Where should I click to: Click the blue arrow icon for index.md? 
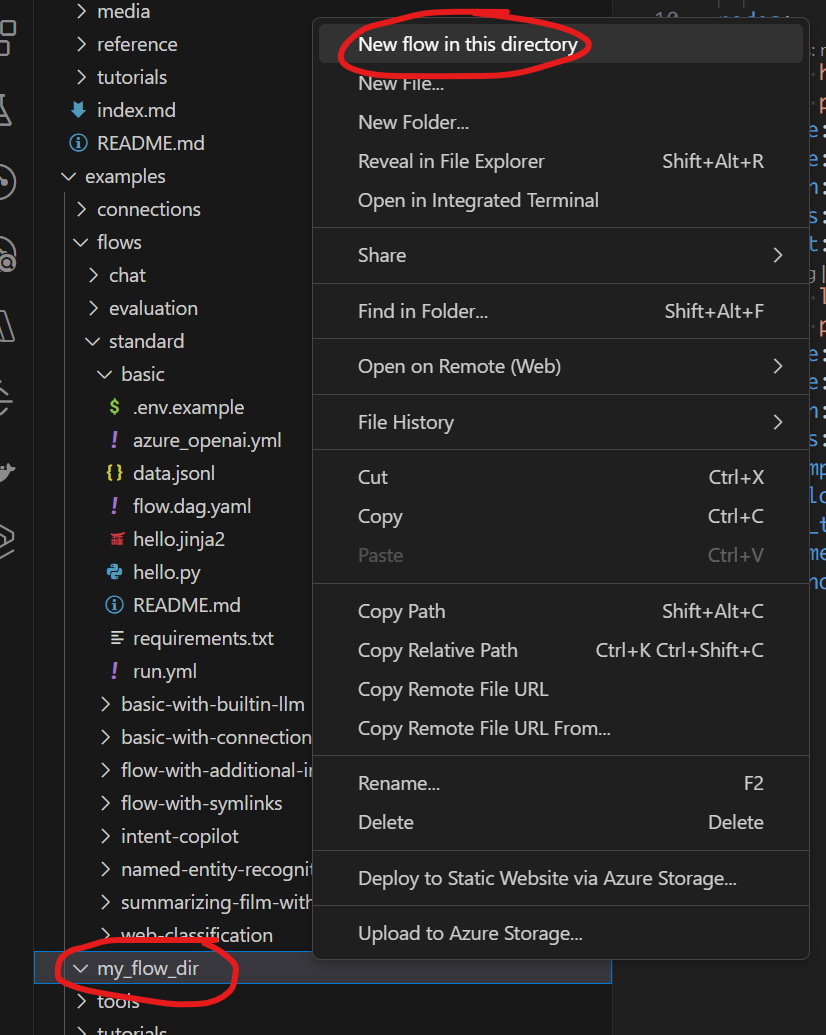tap(78, 110)
